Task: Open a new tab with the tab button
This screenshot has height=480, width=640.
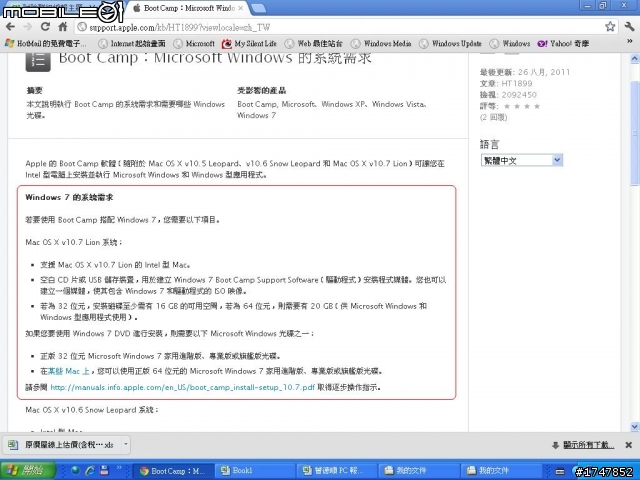Action: coord(258,8)
